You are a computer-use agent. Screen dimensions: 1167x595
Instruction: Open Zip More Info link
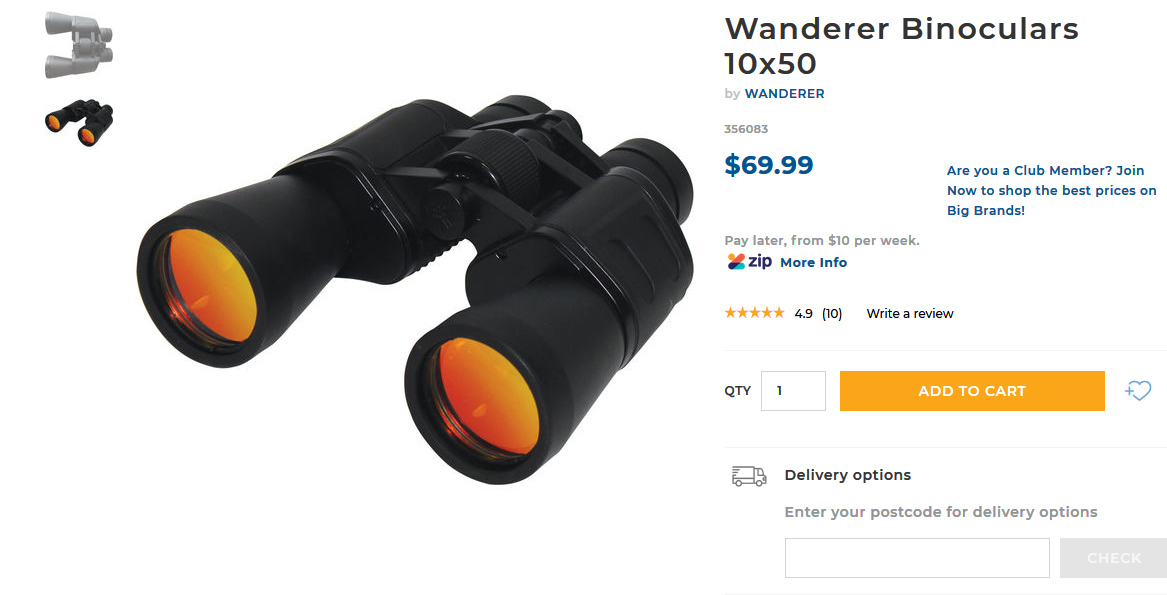813,262
